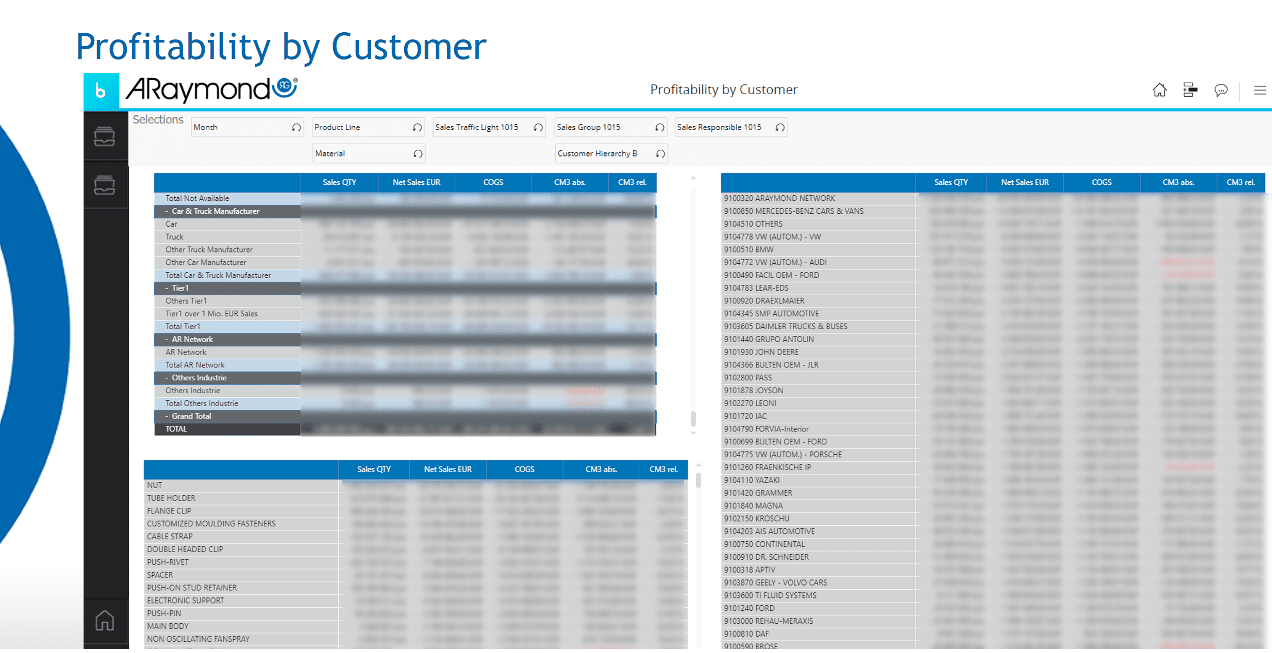1272x653 pixels.
Task: Reset the Sales Responsible 1015 selection
Action: click(x=780, y=128)
